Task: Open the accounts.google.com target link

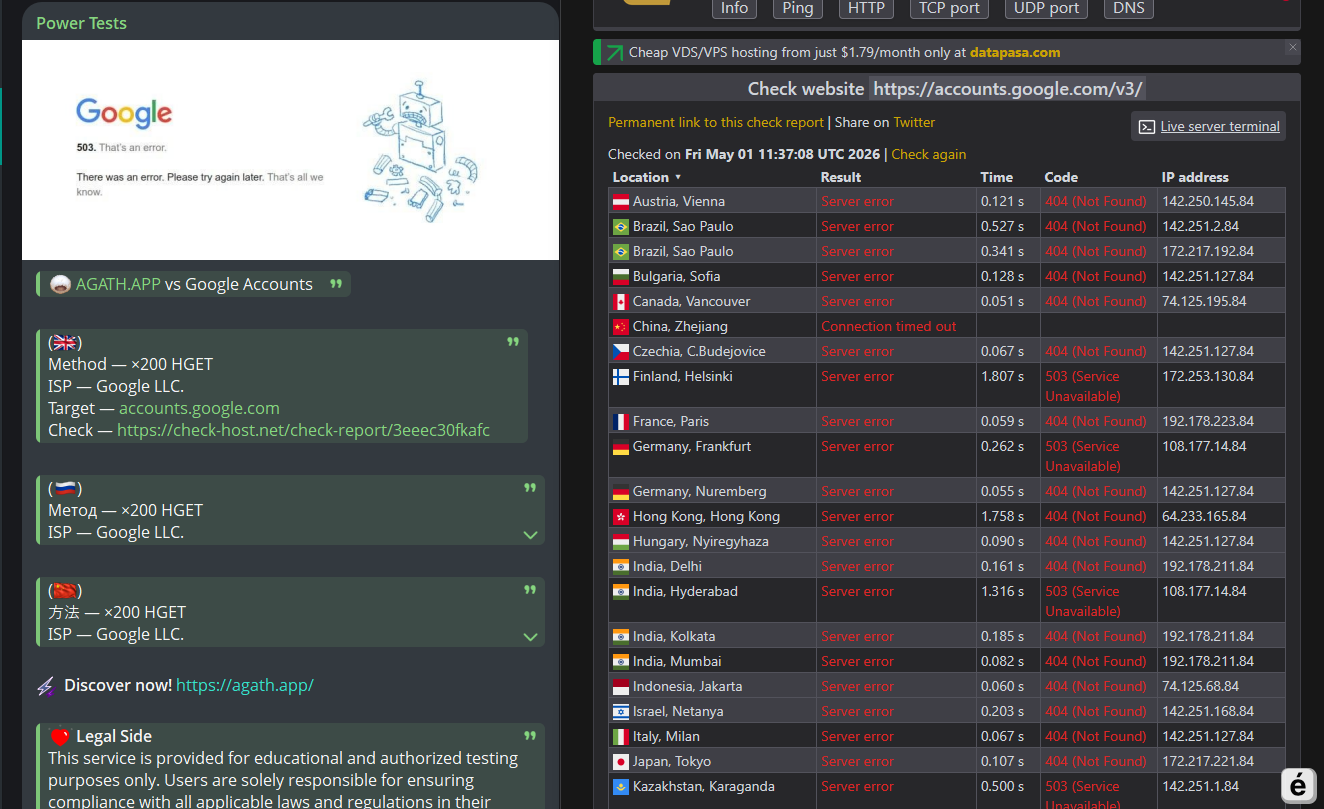Action: [199, 408]
